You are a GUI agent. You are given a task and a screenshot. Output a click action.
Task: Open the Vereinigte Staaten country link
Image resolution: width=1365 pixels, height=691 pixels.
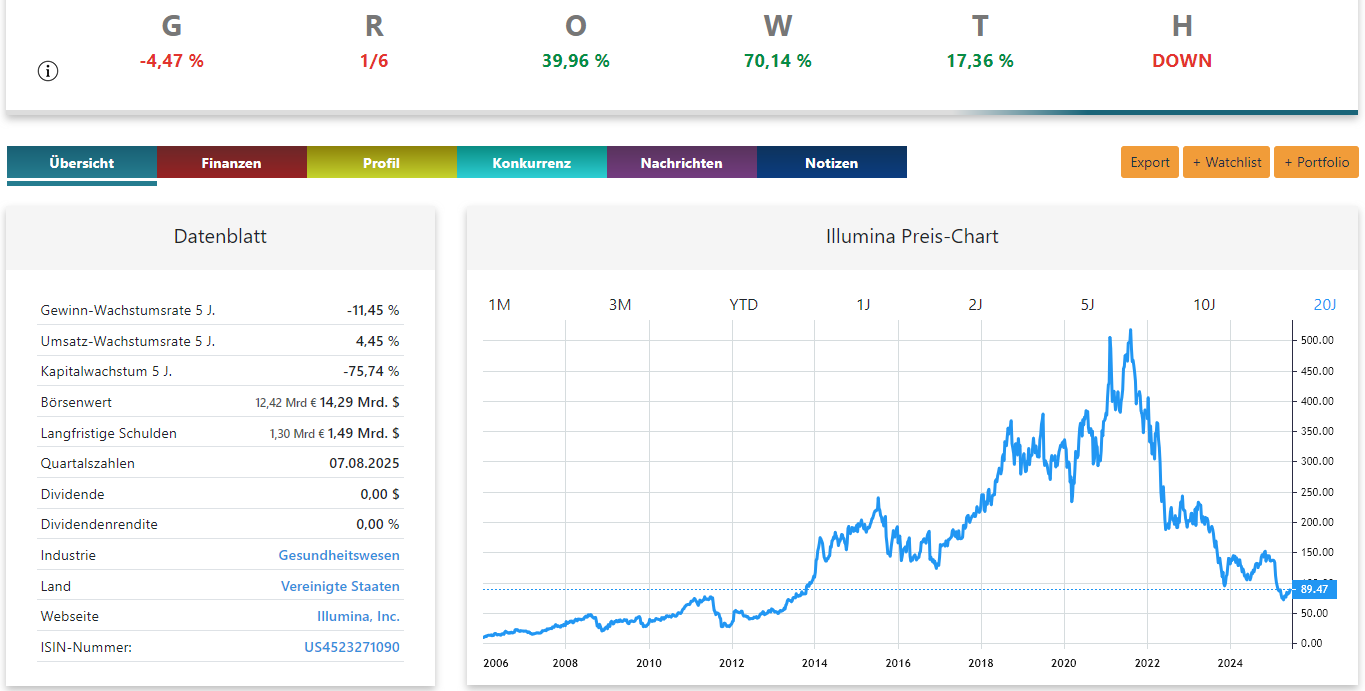340,586
